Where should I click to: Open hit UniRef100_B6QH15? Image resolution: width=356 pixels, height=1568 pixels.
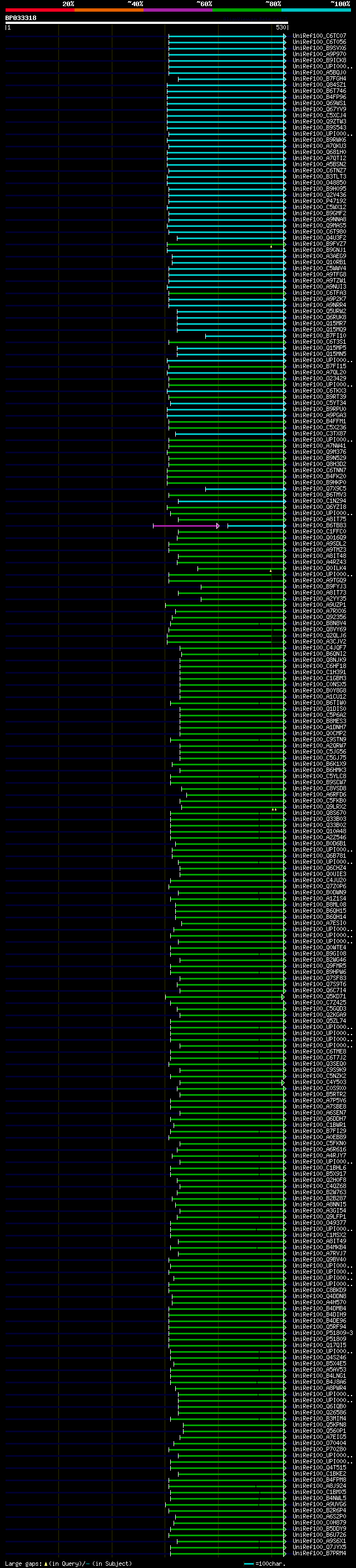coord(319,911)
